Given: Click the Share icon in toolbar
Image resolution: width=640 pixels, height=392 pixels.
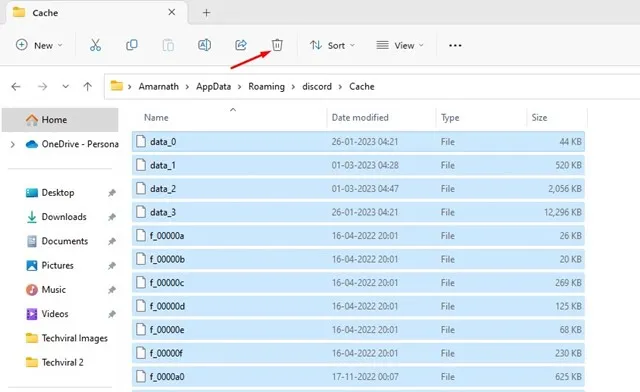Looking at the screenshot, I should [241, 45].
